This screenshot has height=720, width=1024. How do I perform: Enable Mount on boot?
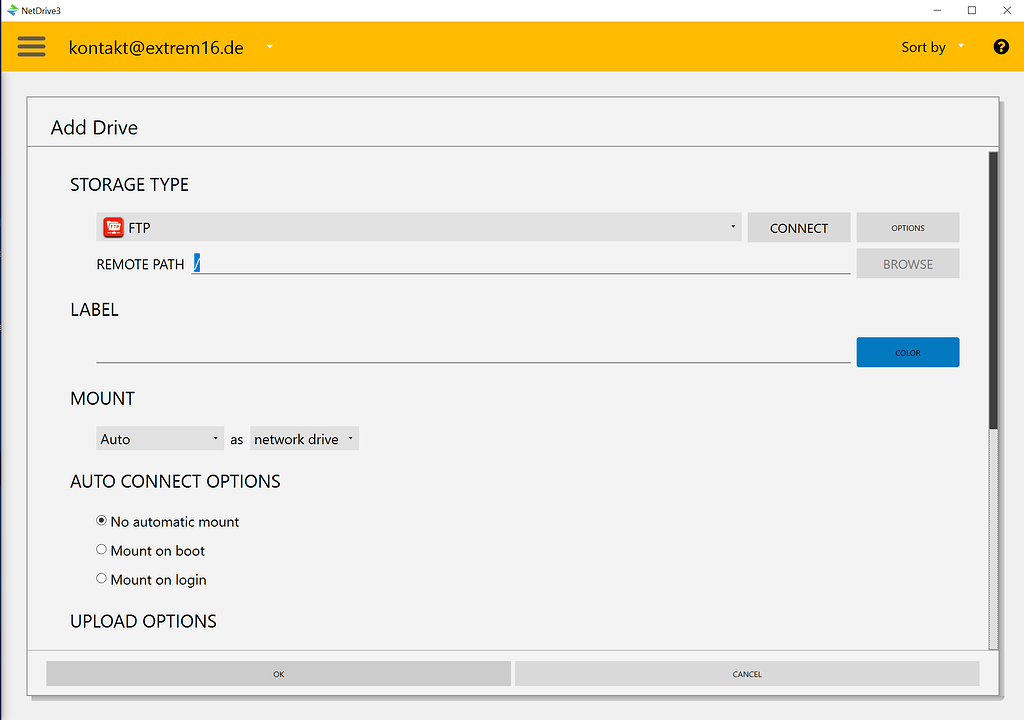101,549
